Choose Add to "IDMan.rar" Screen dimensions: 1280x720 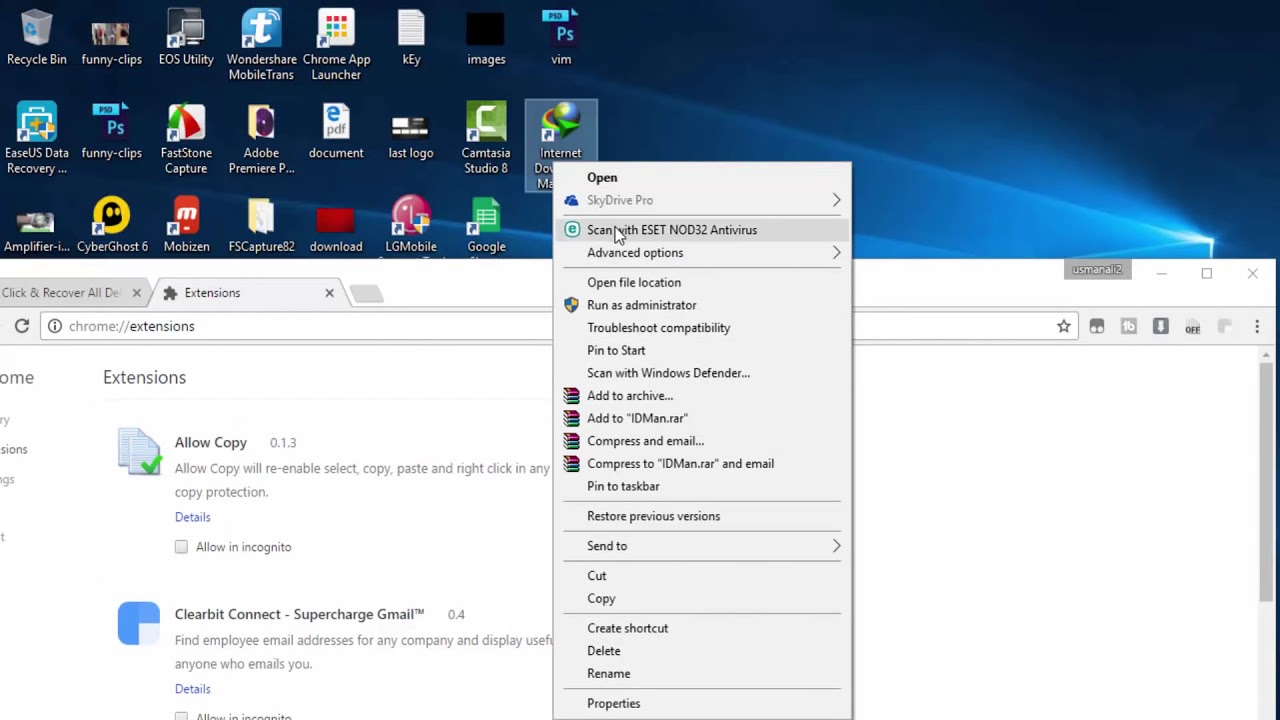click(702, 418)
